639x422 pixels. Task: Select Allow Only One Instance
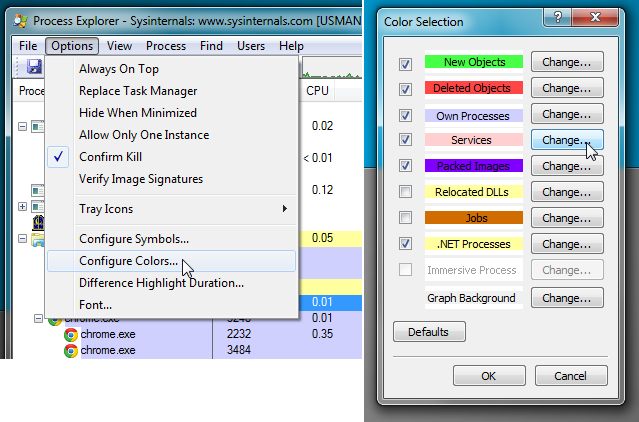point(171,135)
